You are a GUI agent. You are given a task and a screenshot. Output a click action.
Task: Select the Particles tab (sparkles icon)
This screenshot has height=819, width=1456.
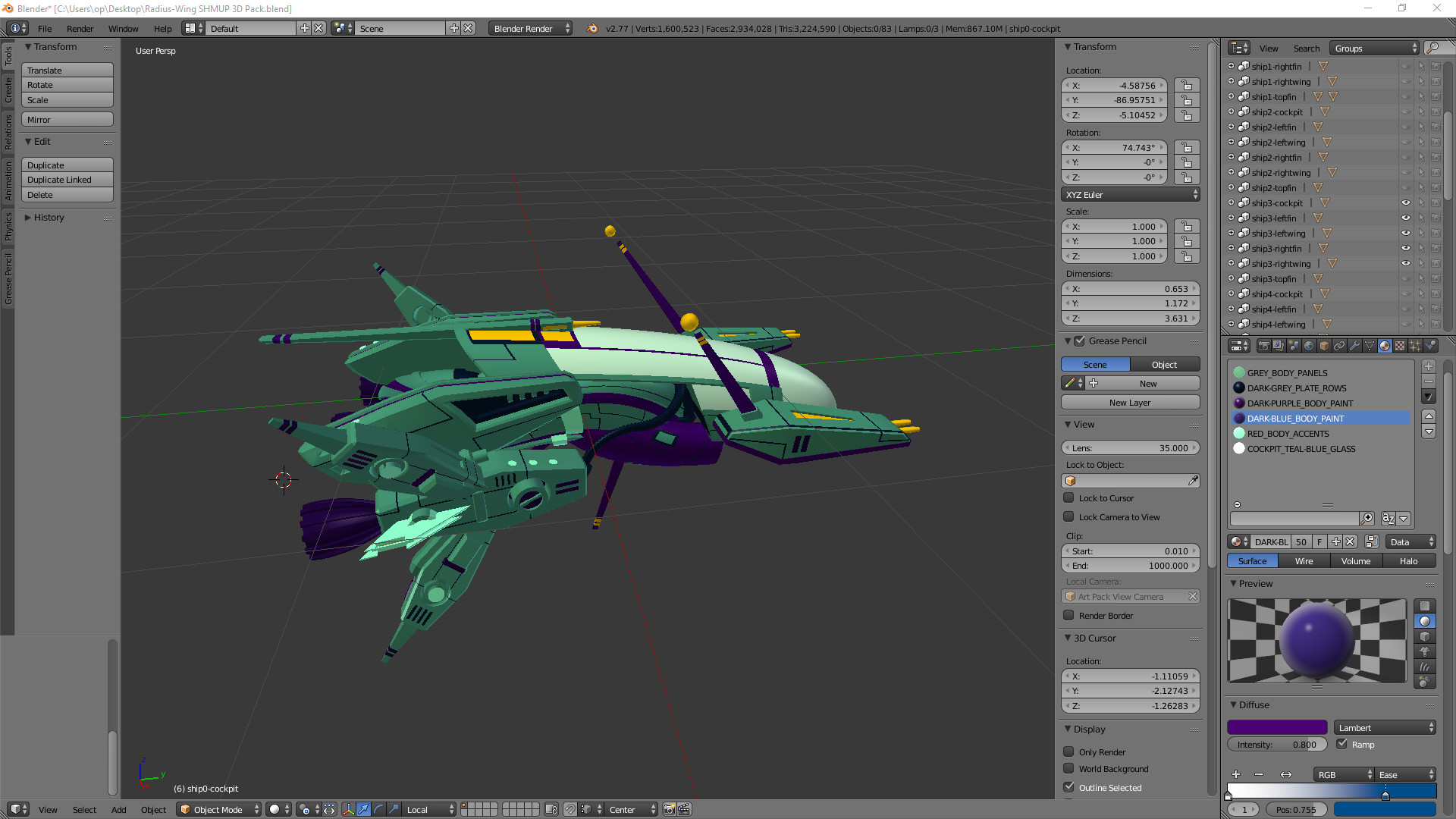pos(1414,347)
